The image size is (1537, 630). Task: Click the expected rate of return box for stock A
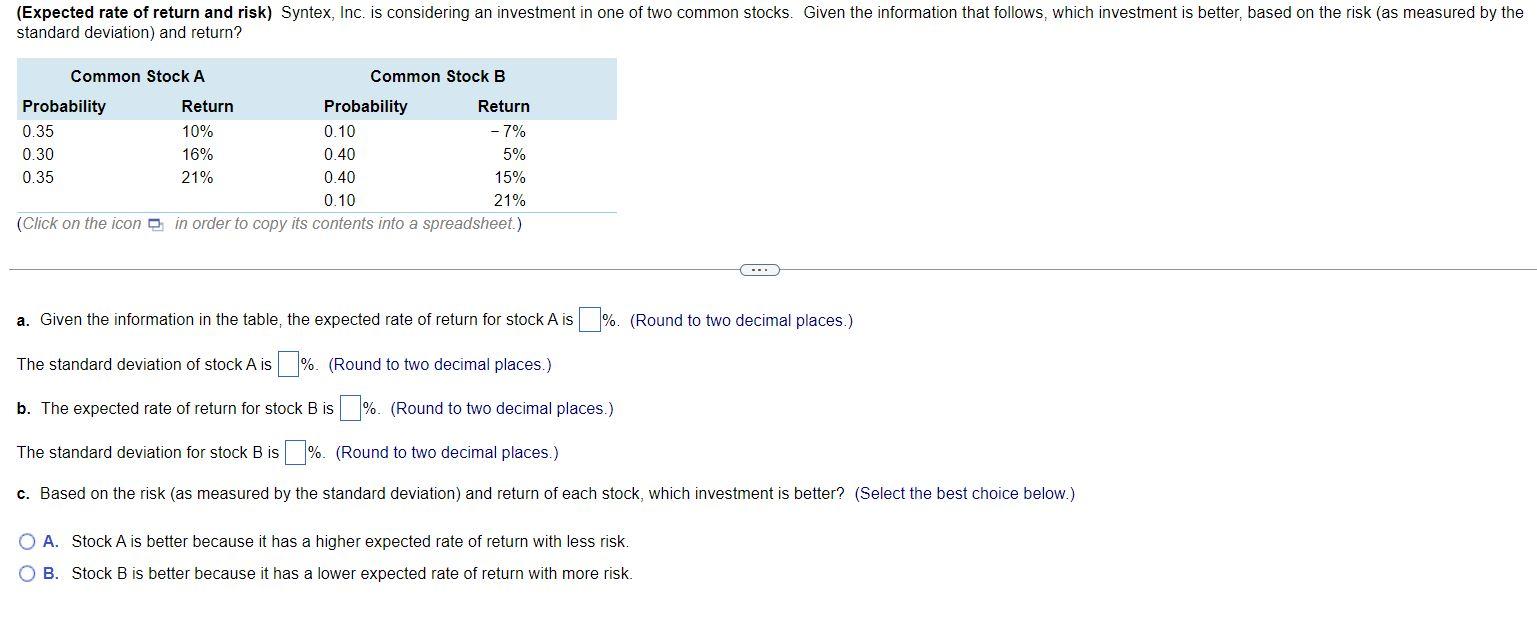[588, 319]
